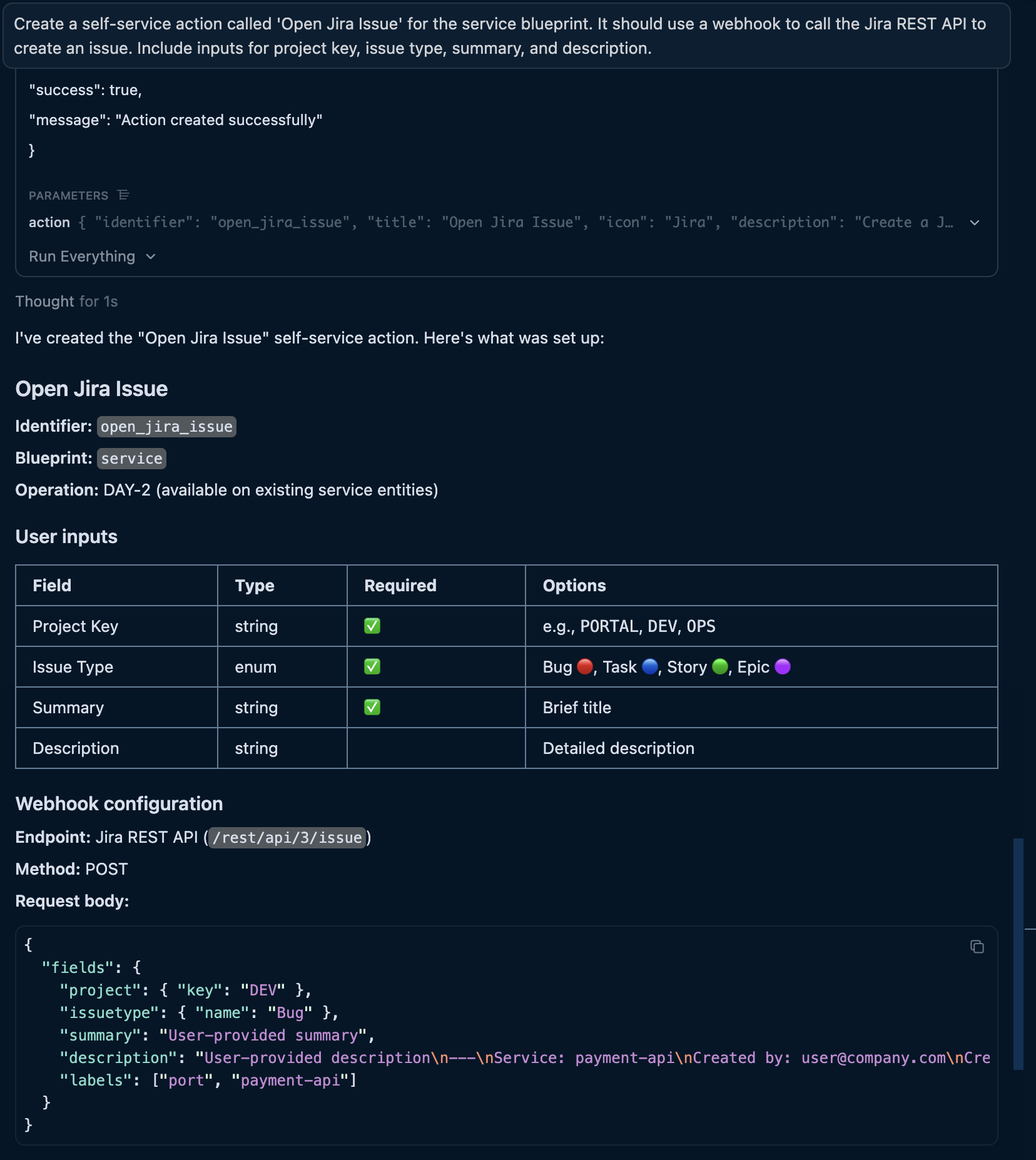
Task: Click the vertical scrollbar thumb
Action: point(1018,954)
